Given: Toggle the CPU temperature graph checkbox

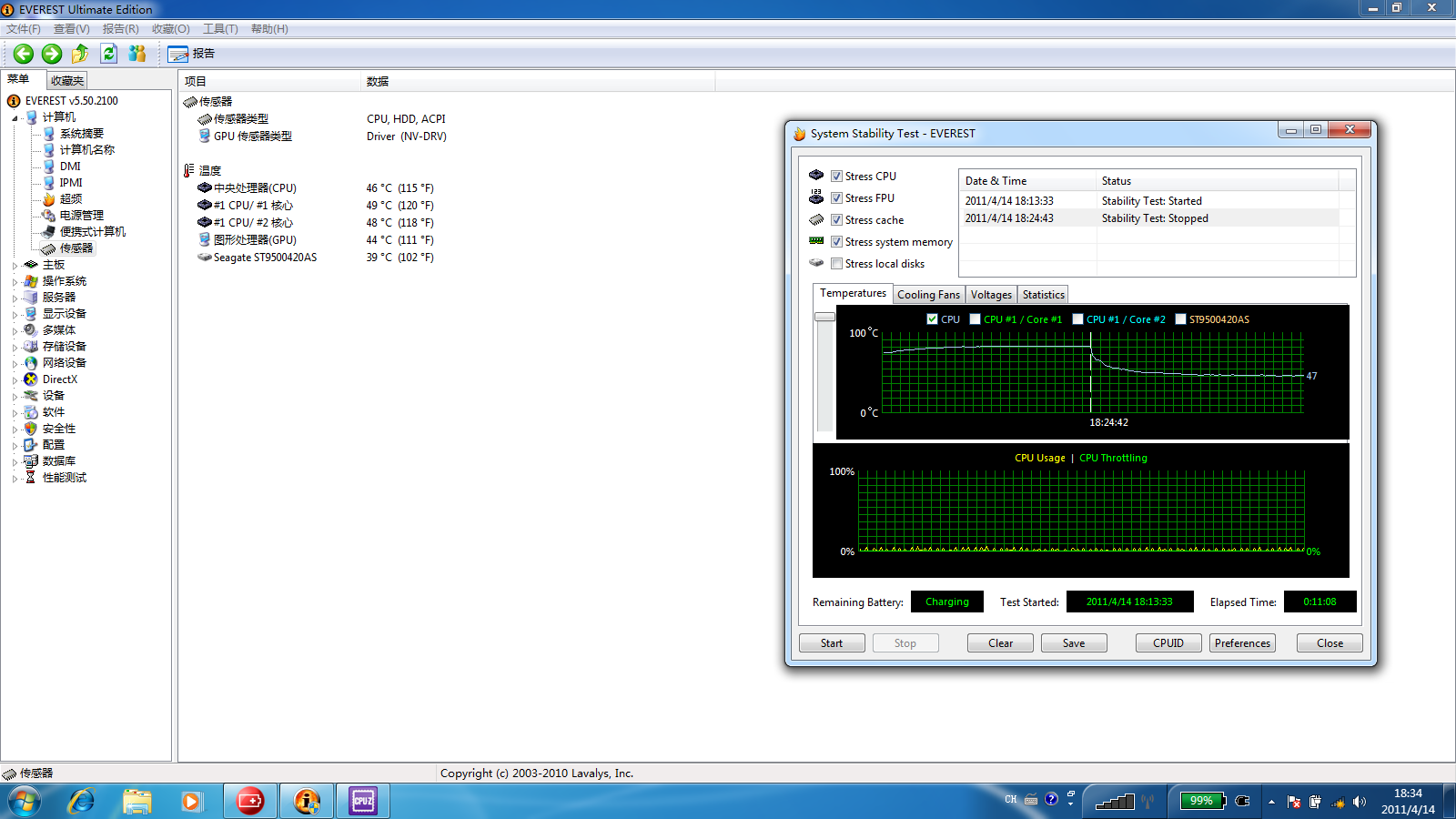Looking at the screenshot, I should [932, 319].
